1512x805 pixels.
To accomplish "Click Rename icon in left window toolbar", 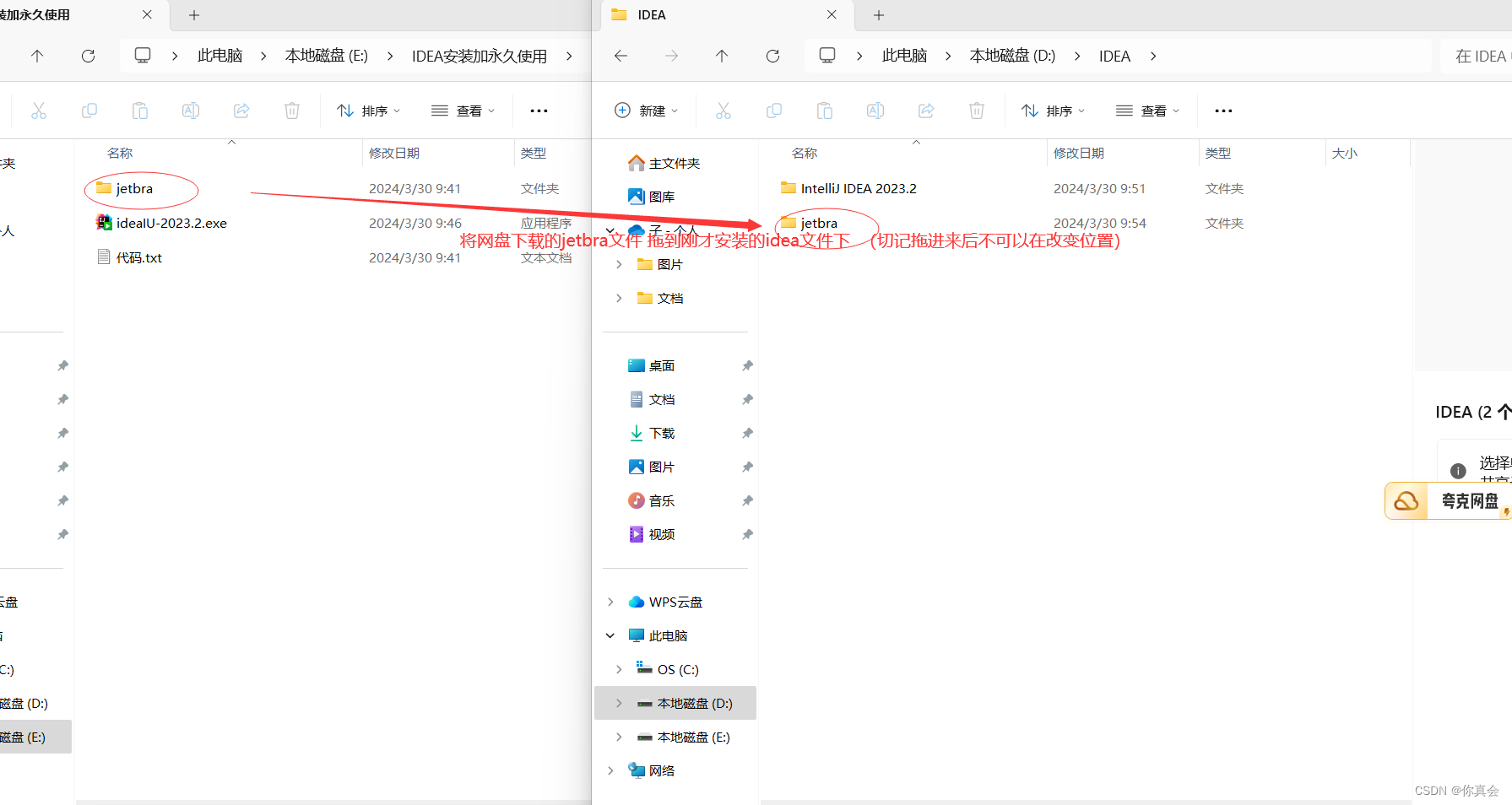I will (x=191, y=111).
